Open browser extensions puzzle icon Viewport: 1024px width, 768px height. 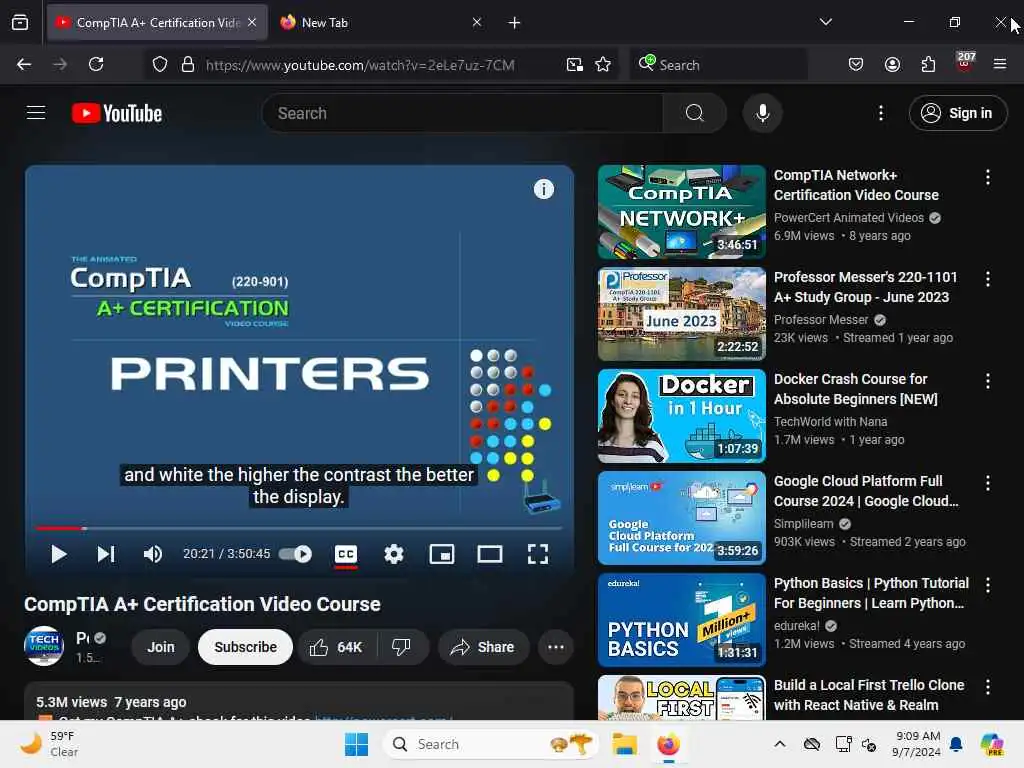928,65
